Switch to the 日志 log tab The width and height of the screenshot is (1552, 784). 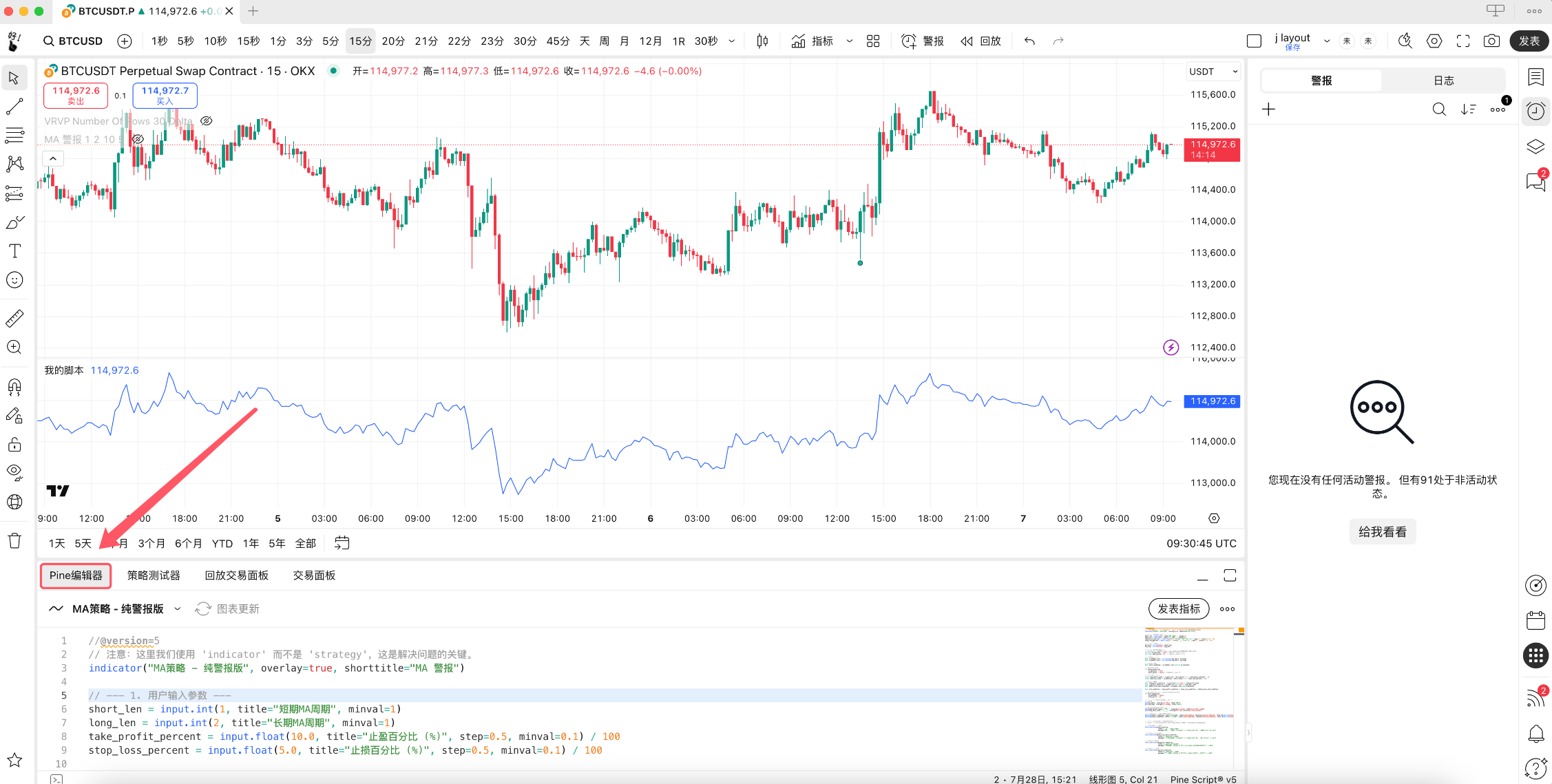coord(1444,81)
